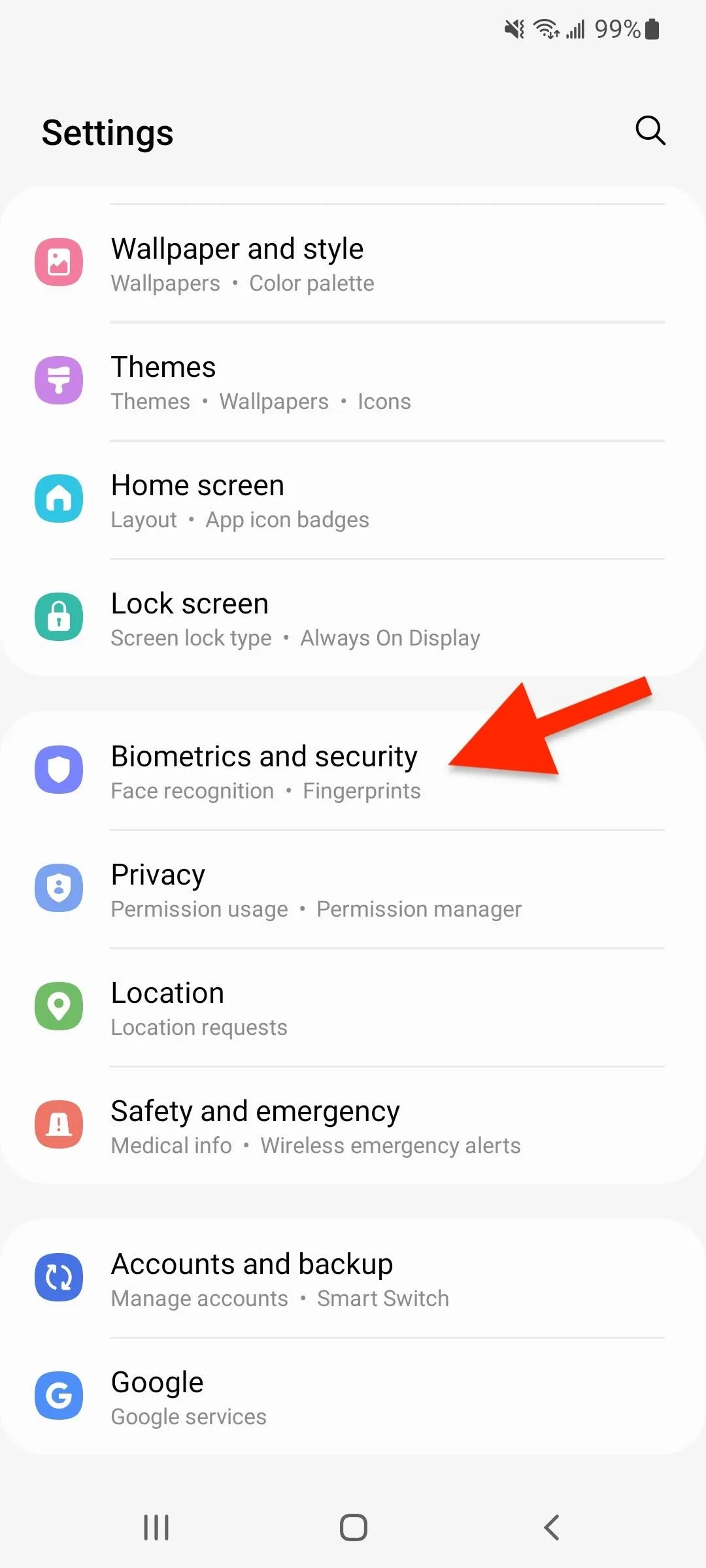The width and height of the screenshot is (706, 1568).
Task: Tap the blue Home screen house icon
Action: [59, 498]
